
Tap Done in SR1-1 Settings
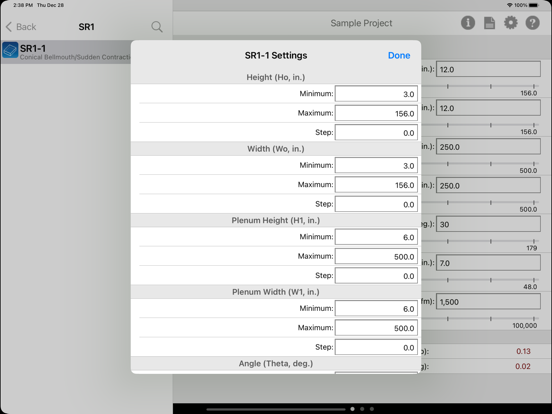(399, 55)
